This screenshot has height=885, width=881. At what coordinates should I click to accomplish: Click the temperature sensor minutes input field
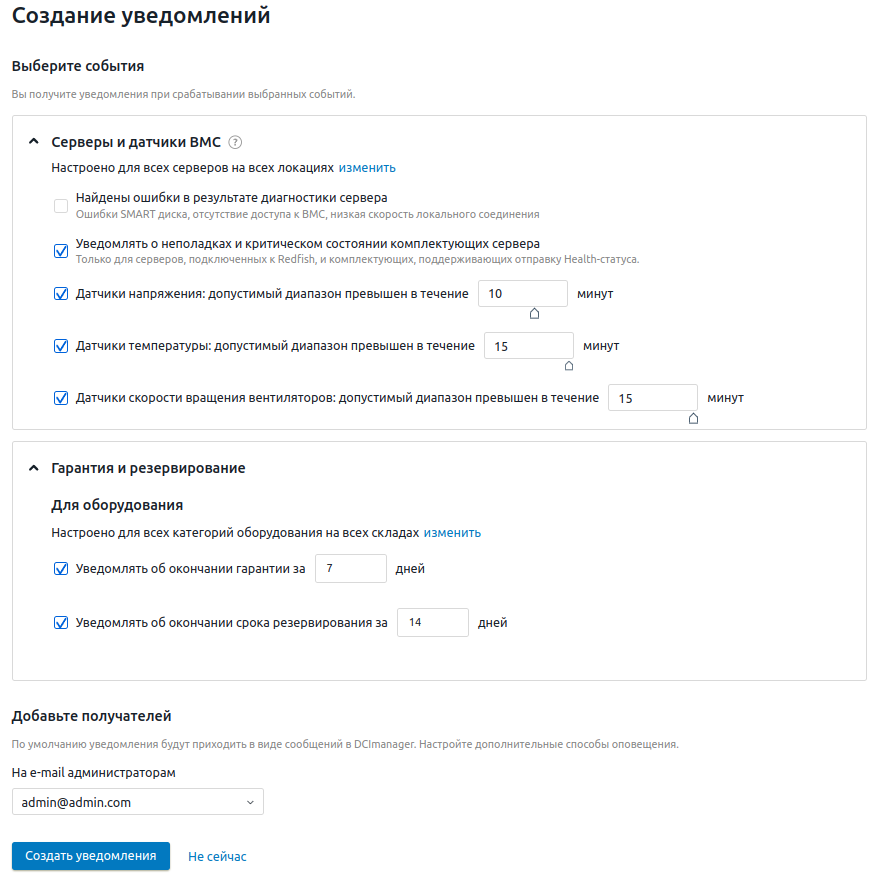coord(528,346)
